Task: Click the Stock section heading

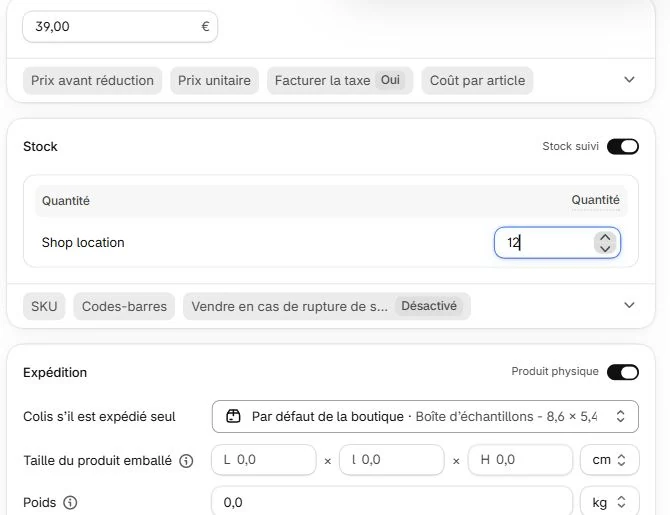Action: (x=40, y=147)
